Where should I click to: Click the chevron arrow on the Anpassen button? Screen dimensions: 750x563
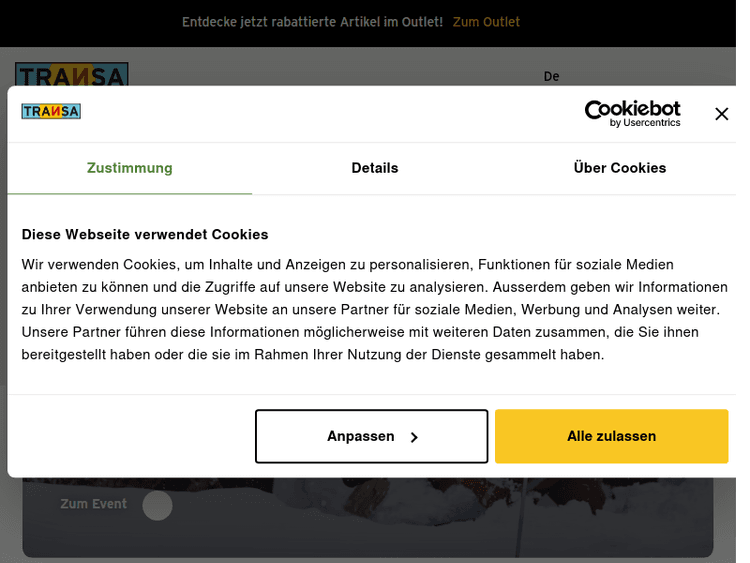pos(414,437)
